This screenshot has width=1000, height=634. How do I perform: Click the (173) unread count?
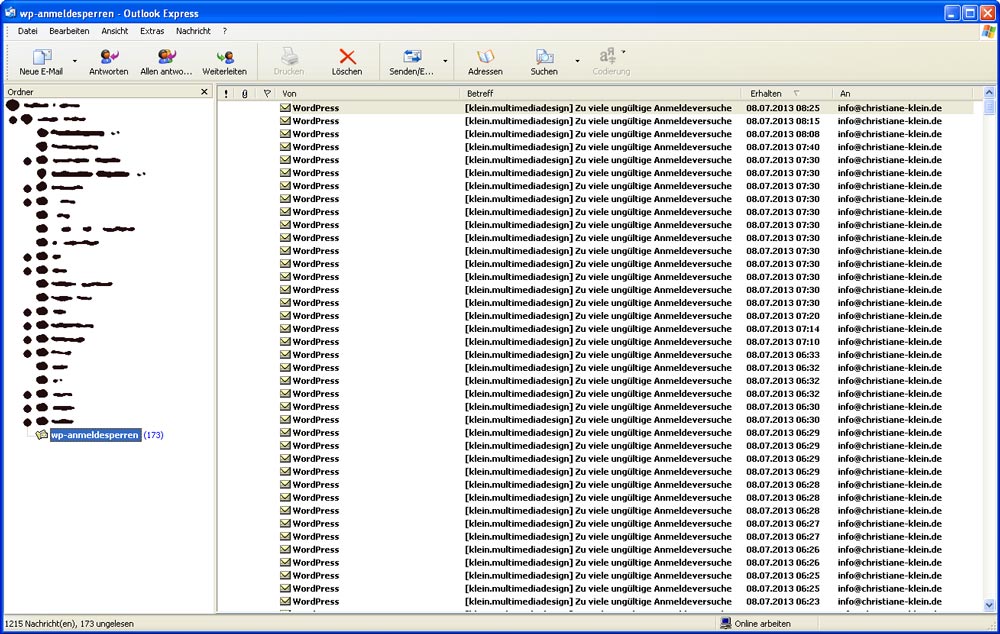pos(153,435)
